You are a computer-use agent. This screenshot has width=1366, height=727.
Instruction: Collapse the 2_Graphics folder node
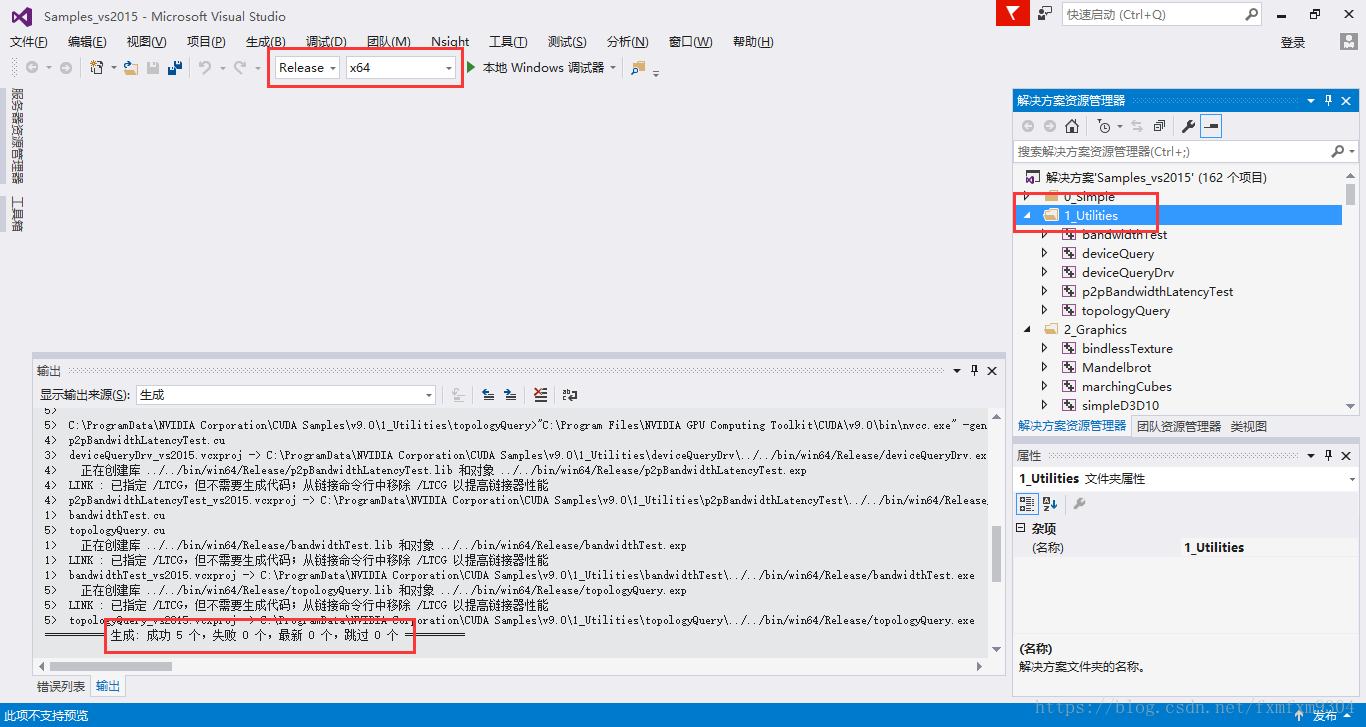pyautogui.click(x=1027, y=329)
